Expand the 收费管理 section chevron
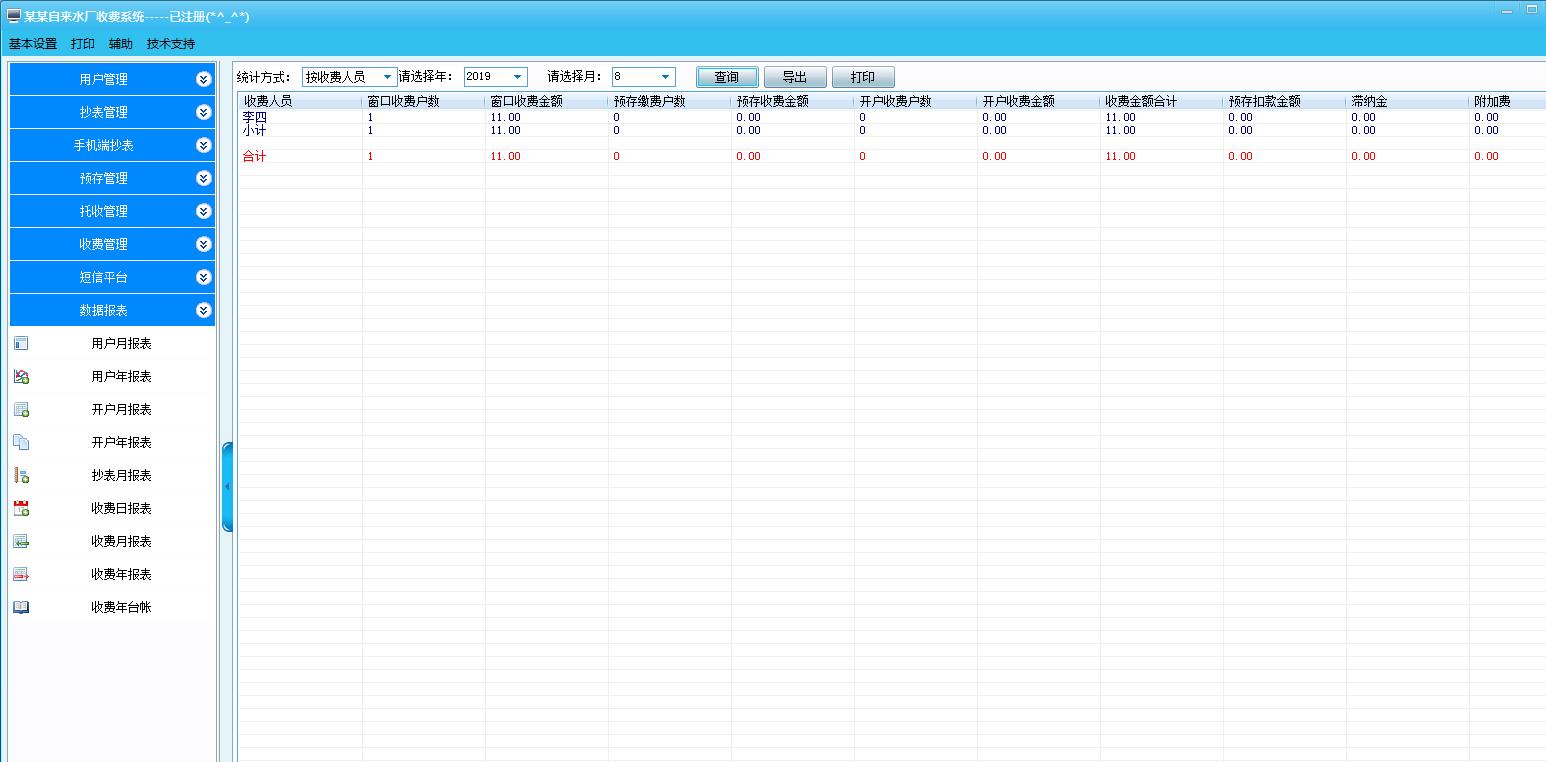1546x762 pixels. [204, 244]
